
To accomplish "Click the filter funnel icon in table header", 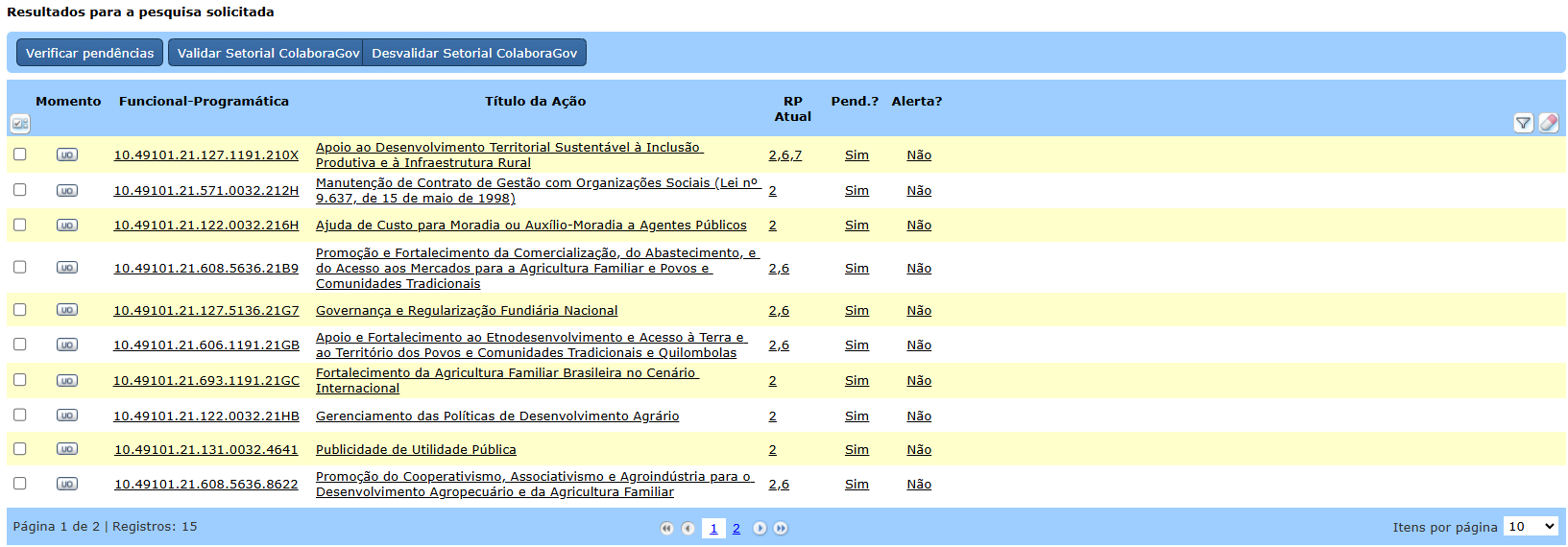I will click(x=1523, y=123).
